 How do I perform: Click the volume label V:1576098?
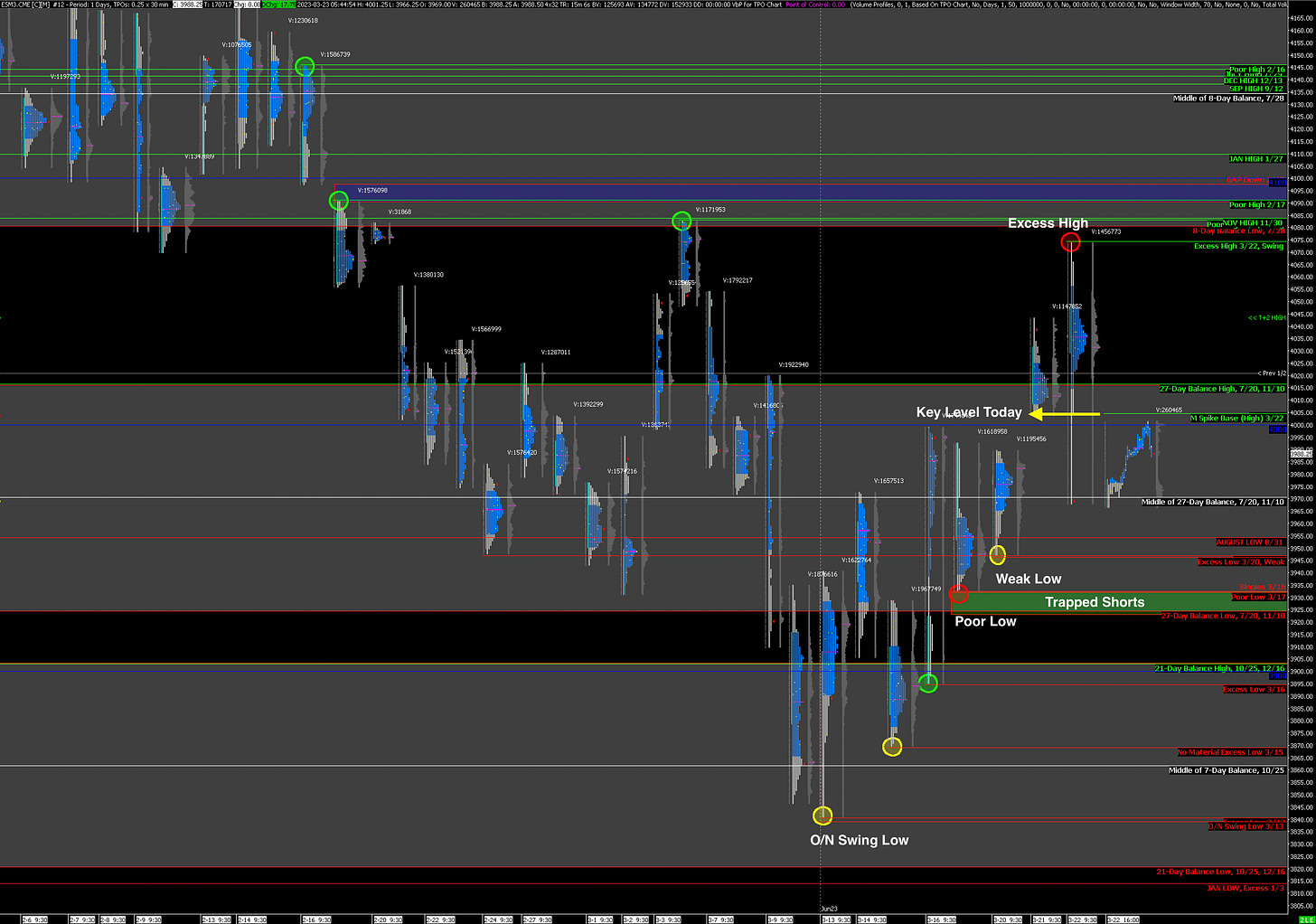click(371, 191)
